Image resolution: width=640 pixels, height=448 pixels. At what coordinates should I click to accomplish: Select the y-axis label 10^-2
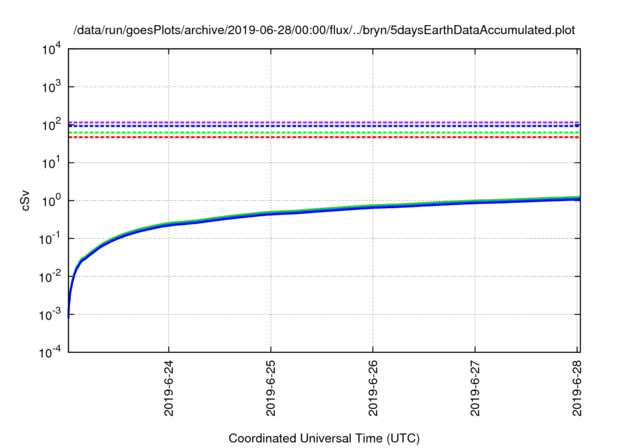[51, 277]
